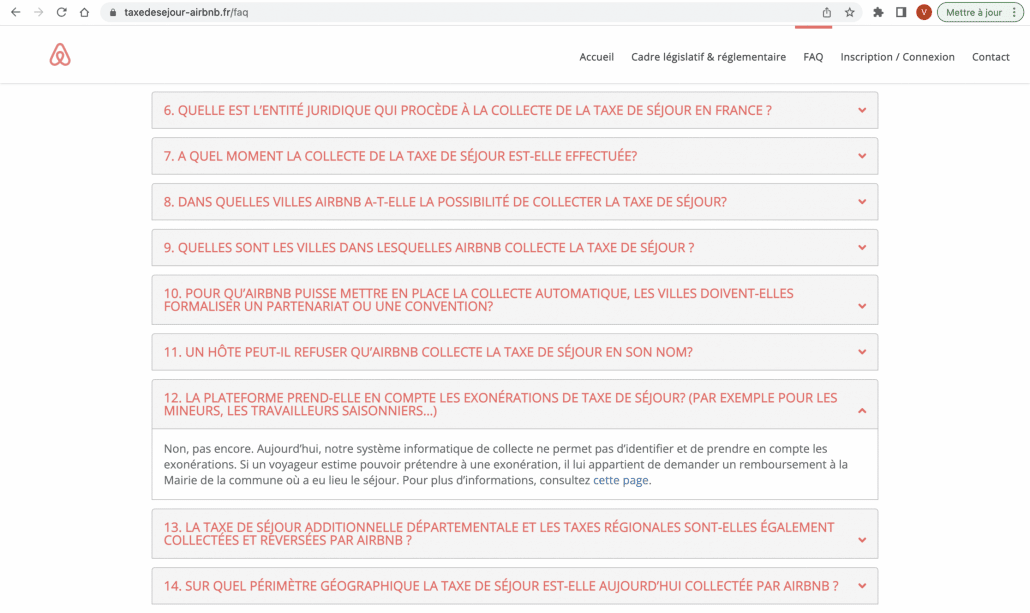
Task: Reload the page with the refresh icon
Action: (x=61, y=12)
